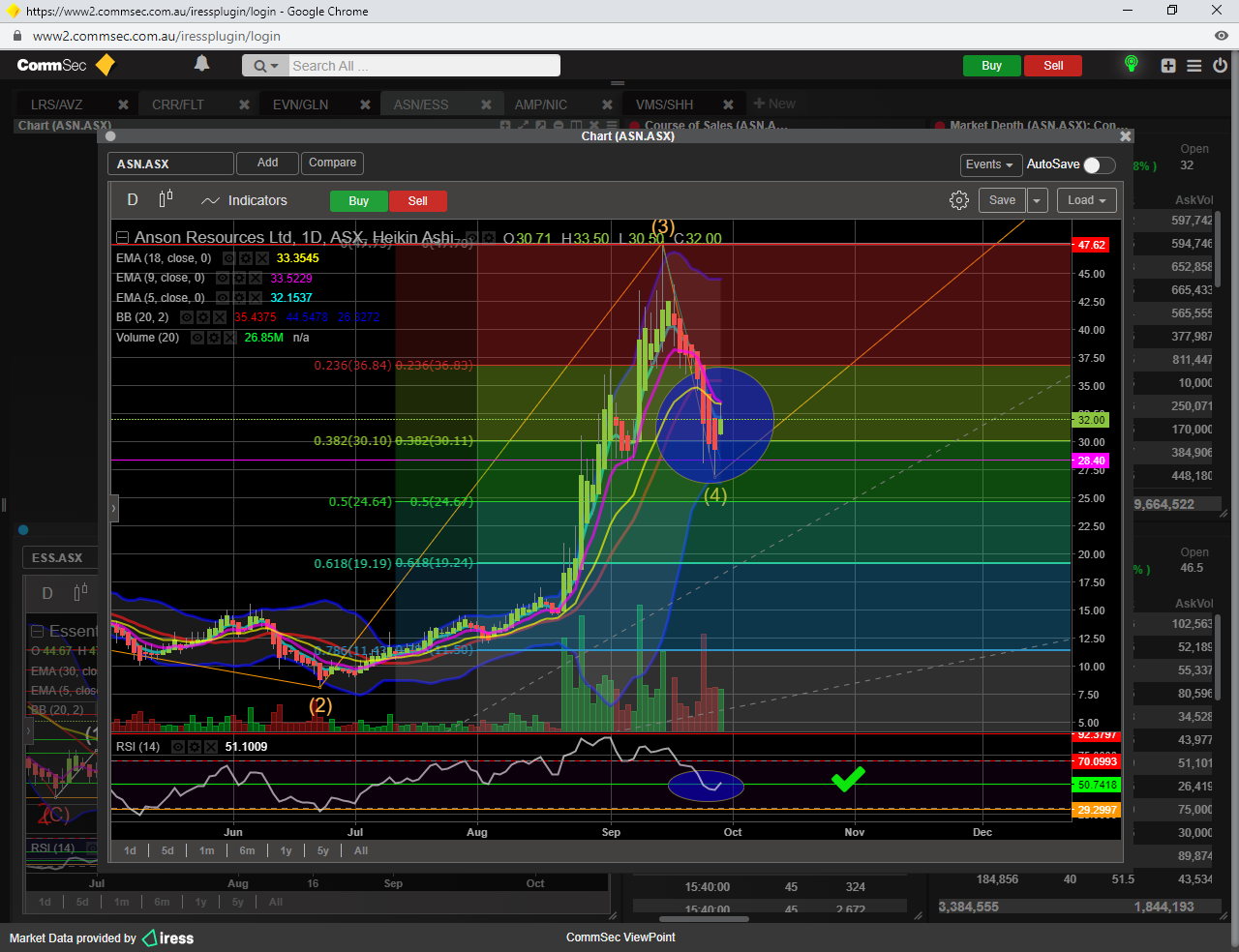Close the Chart (ASN.ASX) popup window
The image size is (1239, 952).
tap(1125, 136)
